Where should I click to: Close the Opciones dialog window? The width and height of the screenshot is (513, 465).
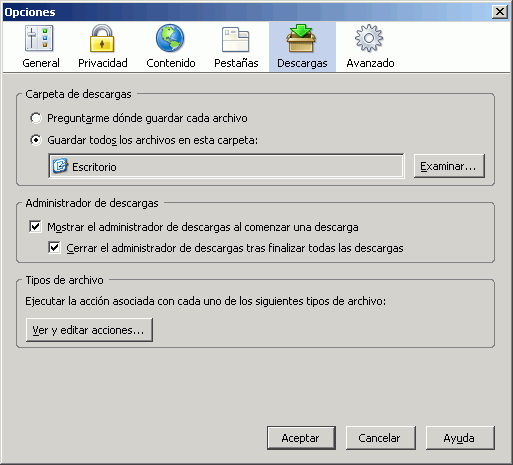click(500, 12)
